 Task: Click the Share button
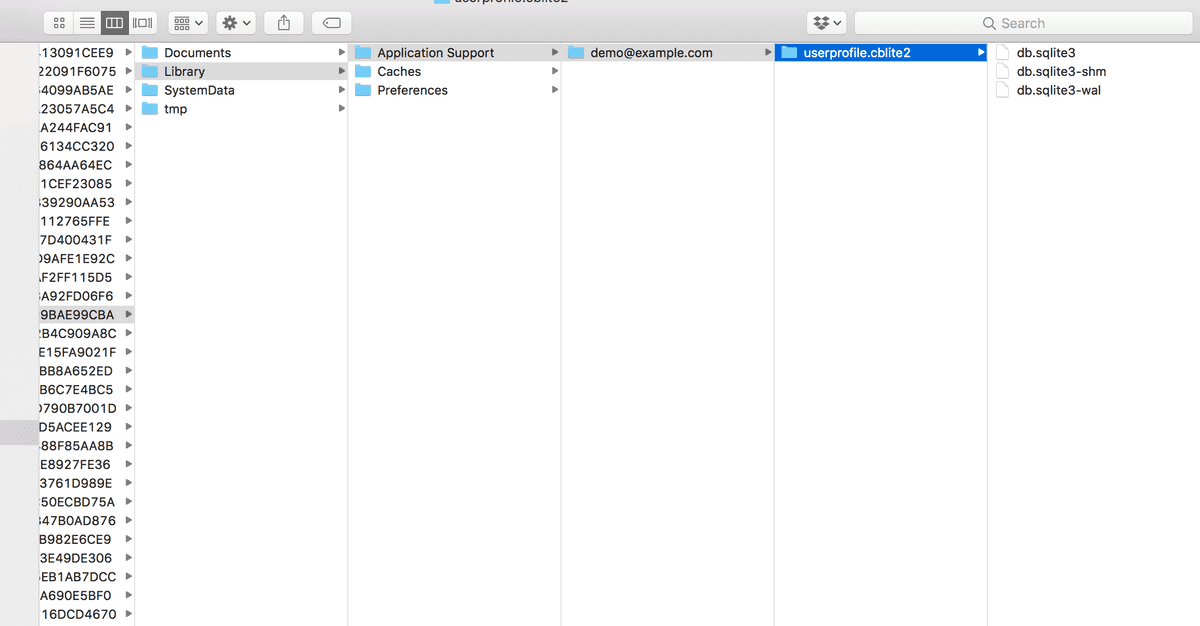[284, 22]
